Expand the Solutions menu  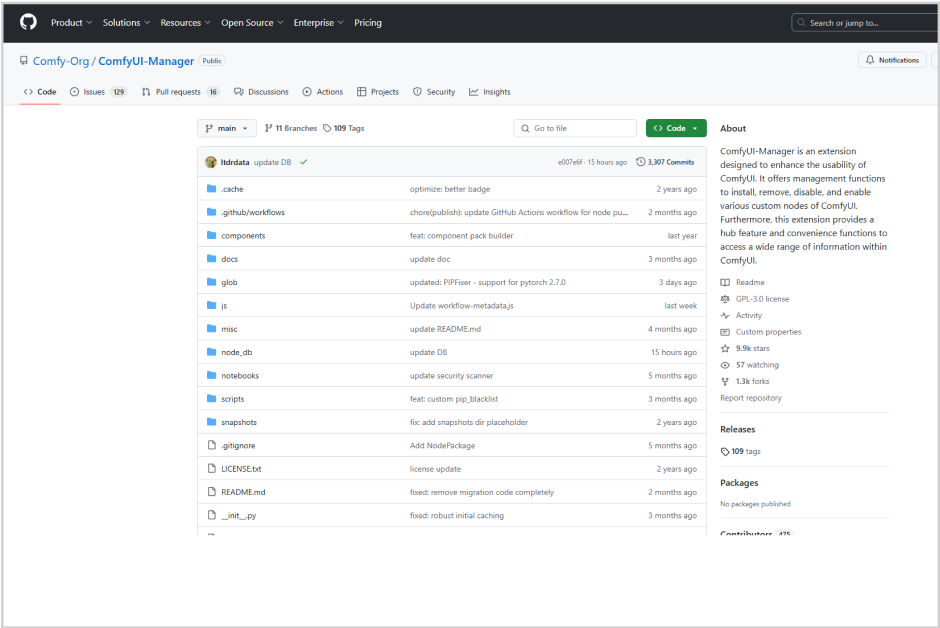[126, 23]
